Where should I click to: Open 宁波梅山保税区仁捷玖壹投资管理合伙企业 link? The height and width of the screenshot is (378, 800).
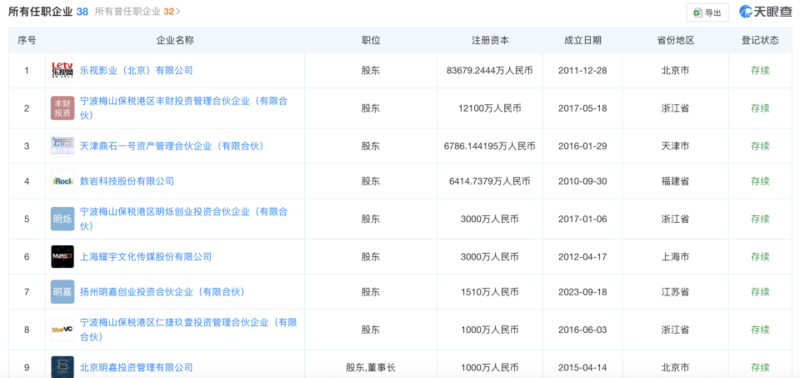(188, 330)
